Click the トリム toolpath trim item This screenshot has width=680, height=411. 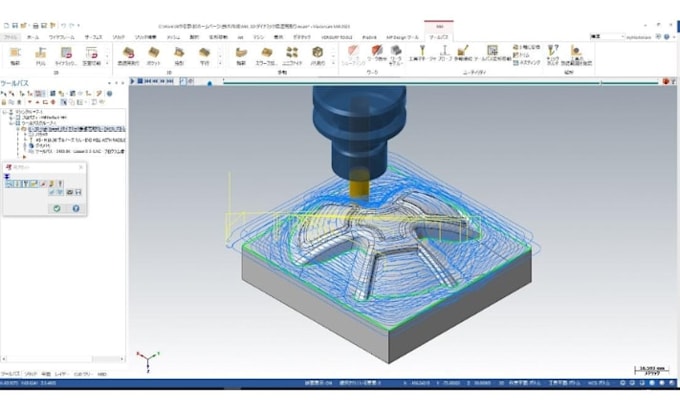[x=521, y=55]
